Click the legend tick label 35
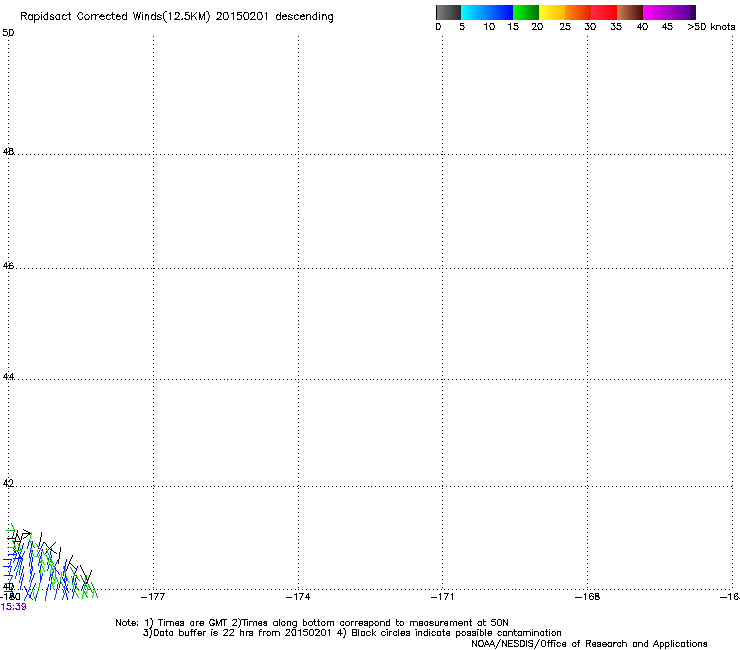The width and height of the screenshot is (740, 650). [x=616, y=27]
